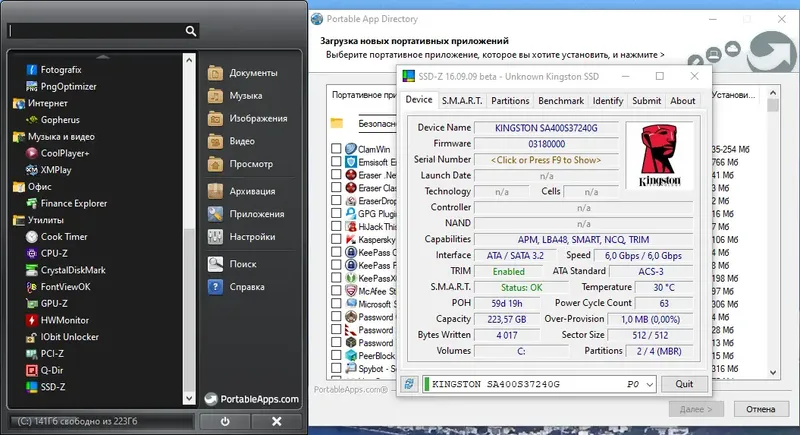
Task: Launch SSD-Z from the apps list
Action: click(46, 387)
